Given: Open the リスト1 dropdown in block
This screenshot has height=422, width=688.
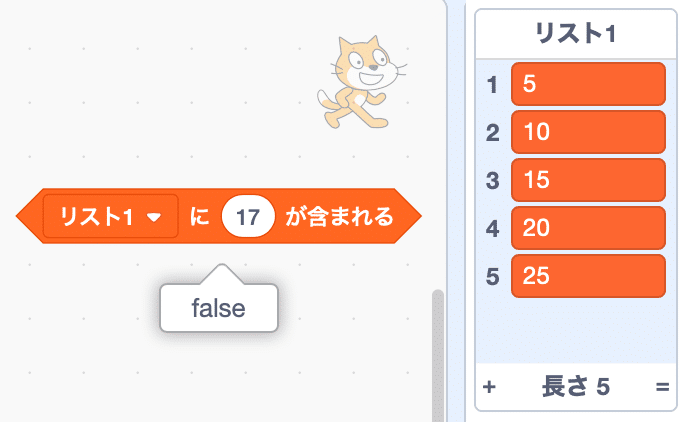Looking at the screenshot, I should [x=111, y=216].
